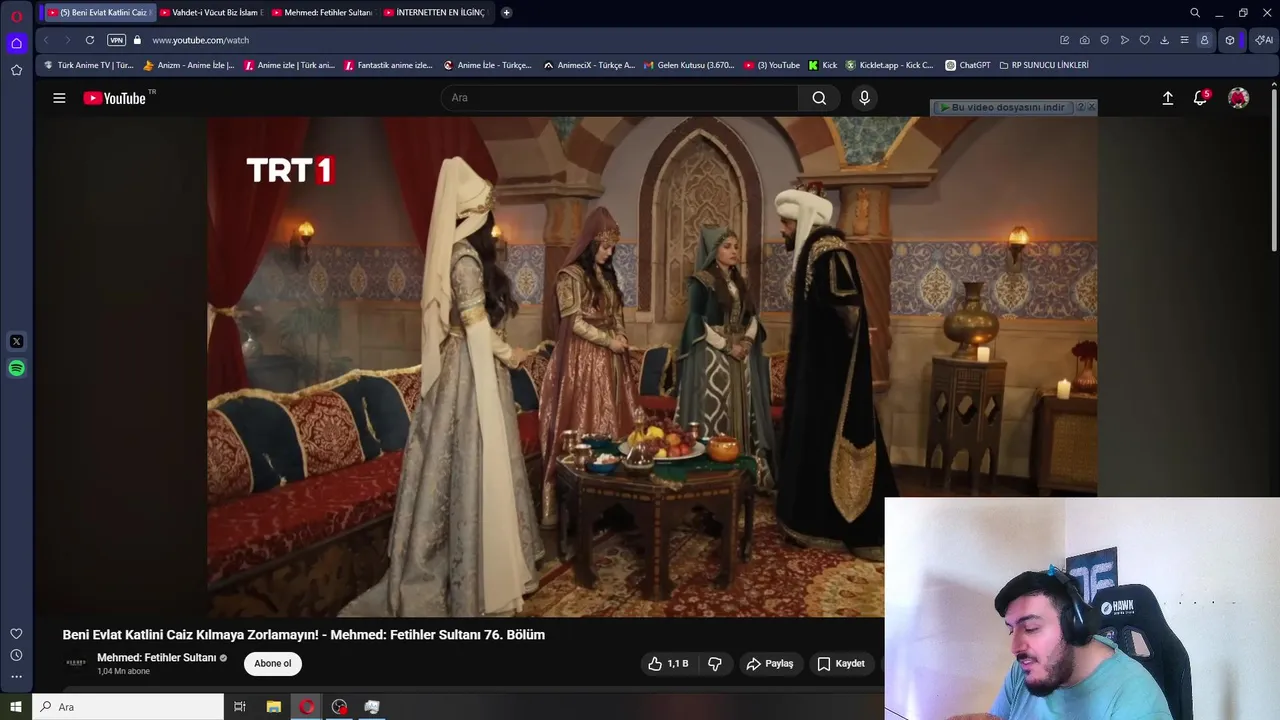1280x720 pixels.
Task: Open Windows Task View
Action: 240,707
